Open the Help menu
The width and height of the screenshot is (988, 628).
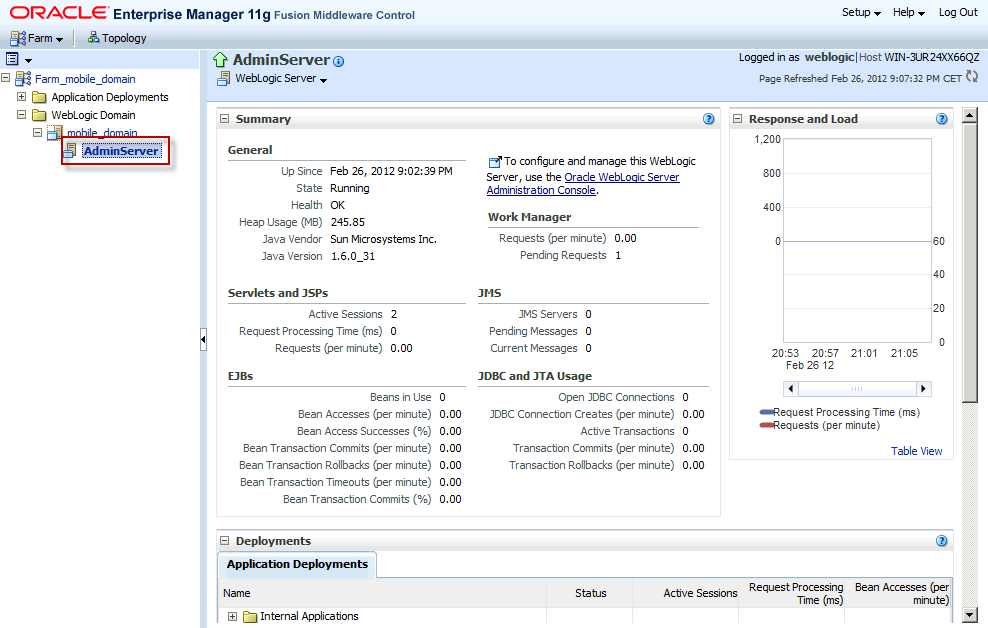pyautogui.click(x=908, y=13)
